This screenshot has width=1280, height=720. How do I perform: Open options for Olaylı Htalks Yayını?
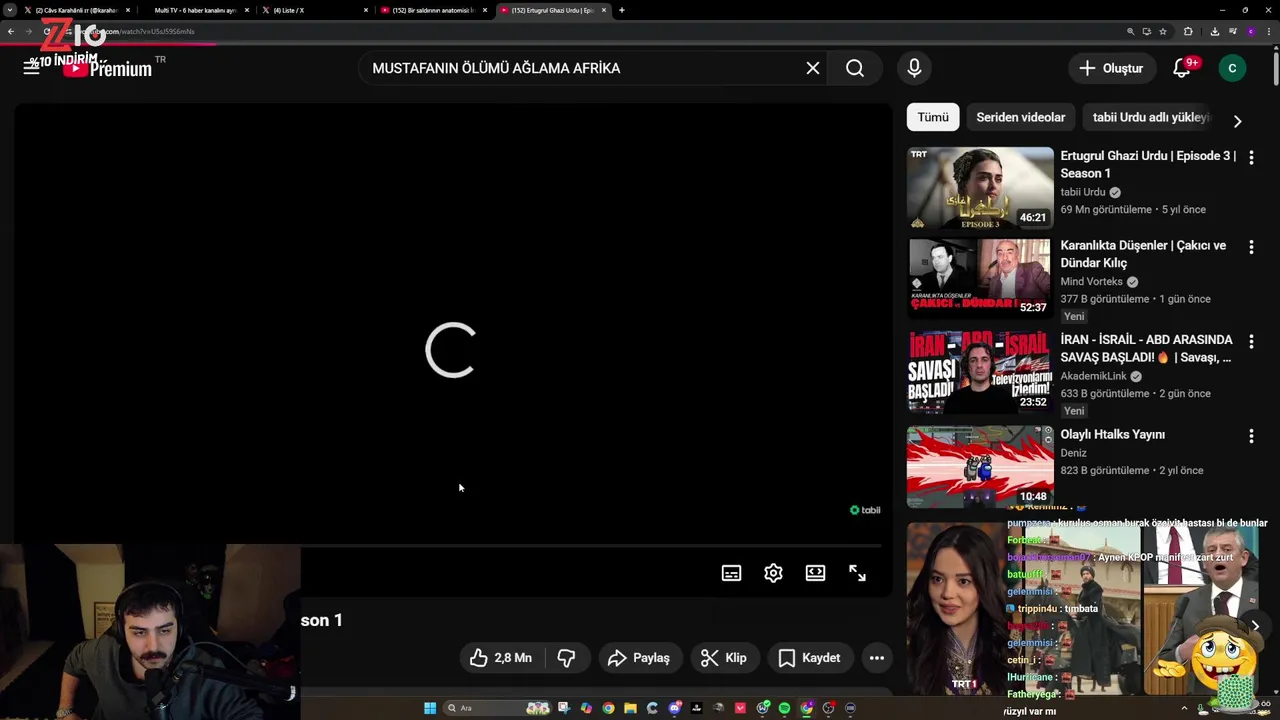[1251, 436]
